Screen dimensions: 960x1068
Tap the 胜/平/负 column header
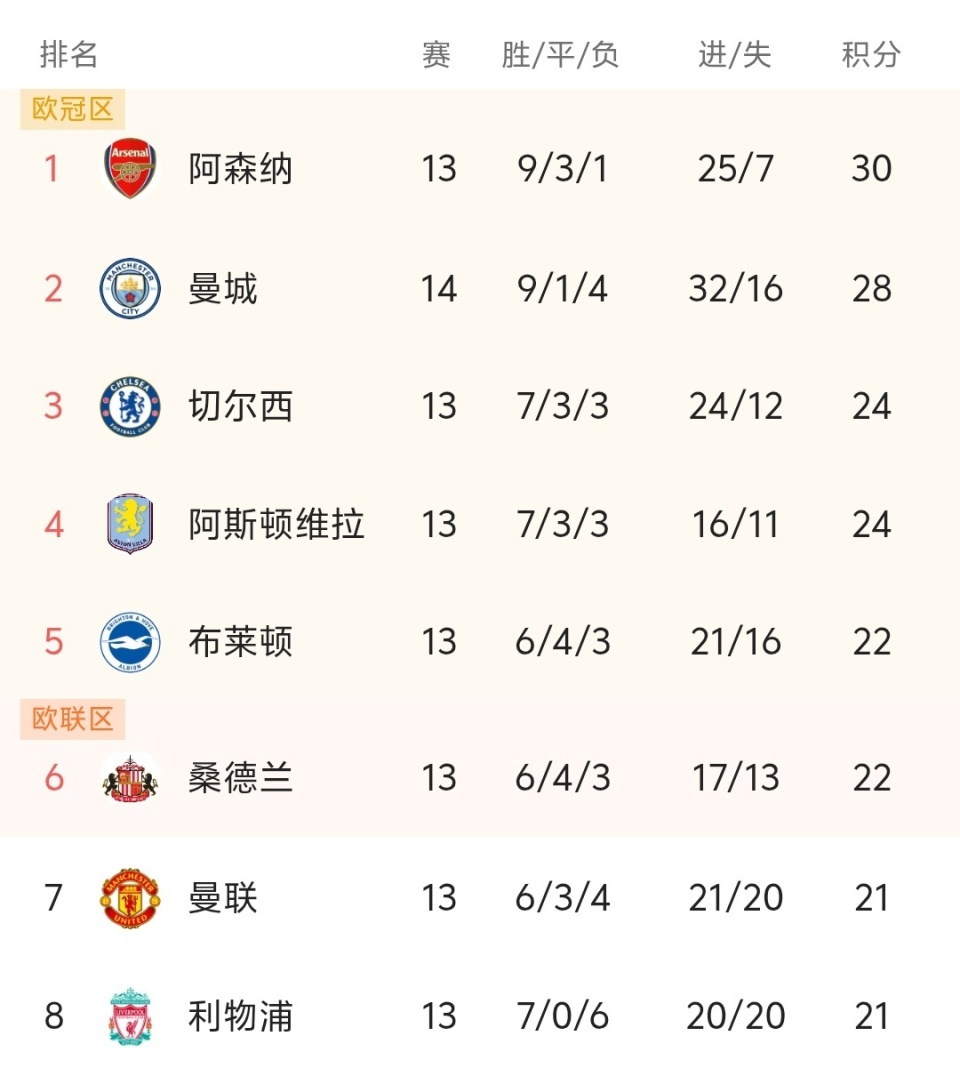(560, 54)
